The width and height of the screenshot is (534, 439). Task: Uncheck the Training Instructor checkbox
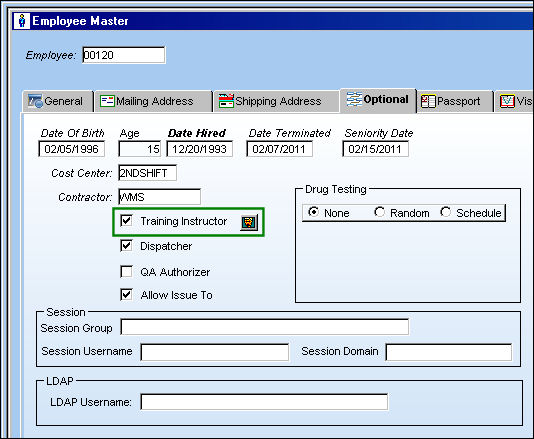click(126, 221)
